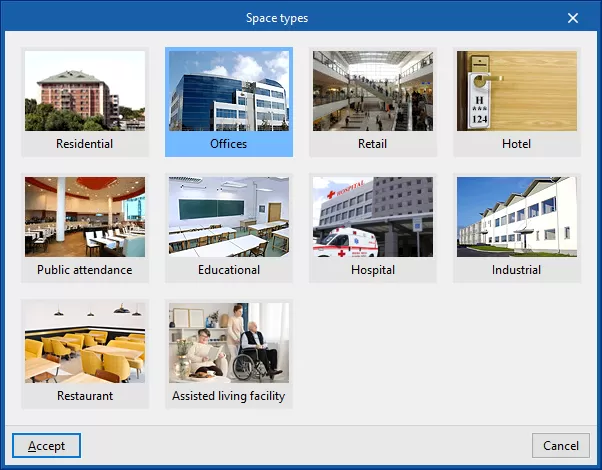Select the Educational classroom image
602x470 pixels.
click(229, 217)
